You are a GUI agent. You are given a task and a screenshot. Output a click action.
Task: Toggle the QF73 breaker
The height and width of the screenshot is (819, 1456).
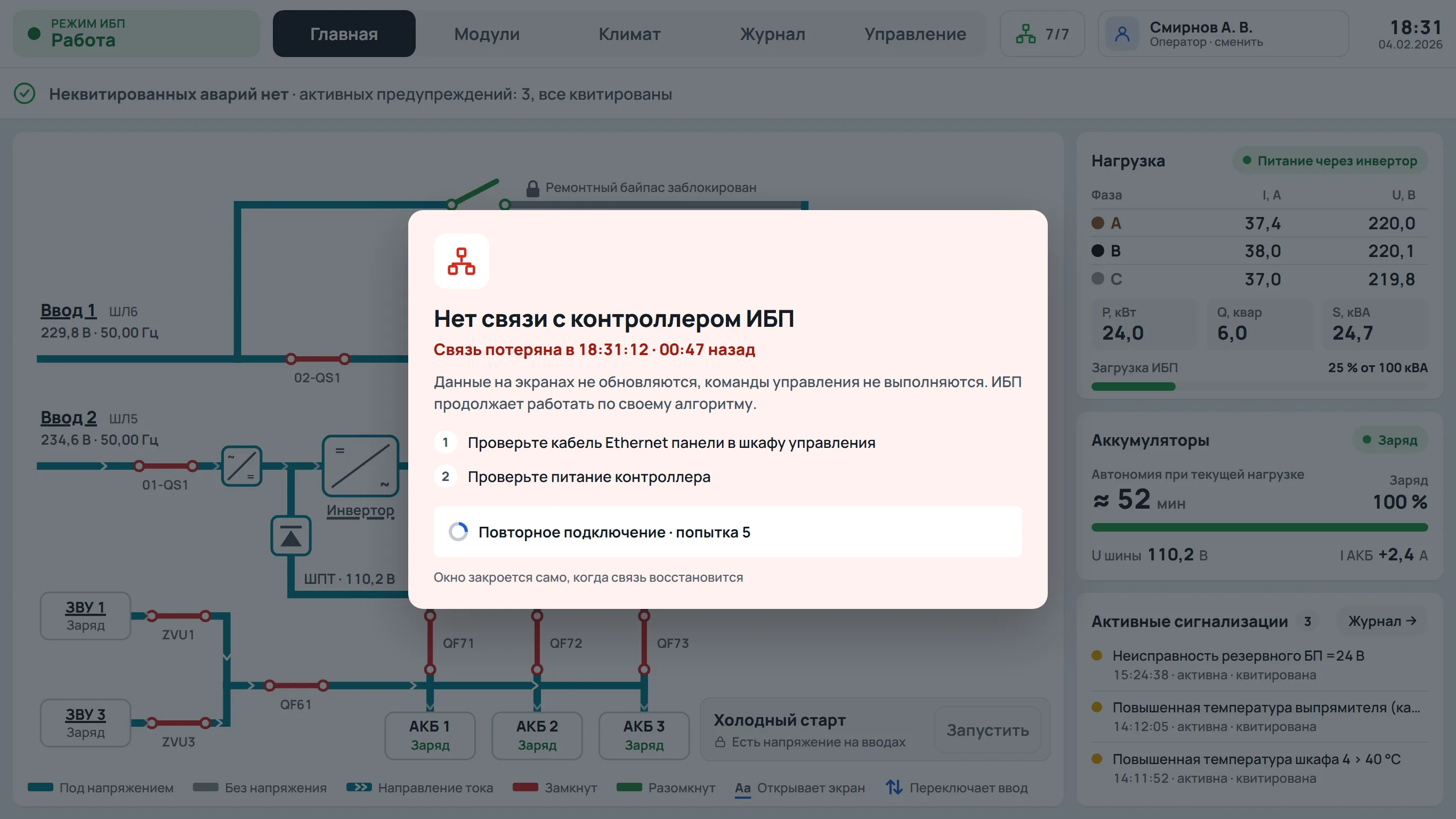(644, 643)
